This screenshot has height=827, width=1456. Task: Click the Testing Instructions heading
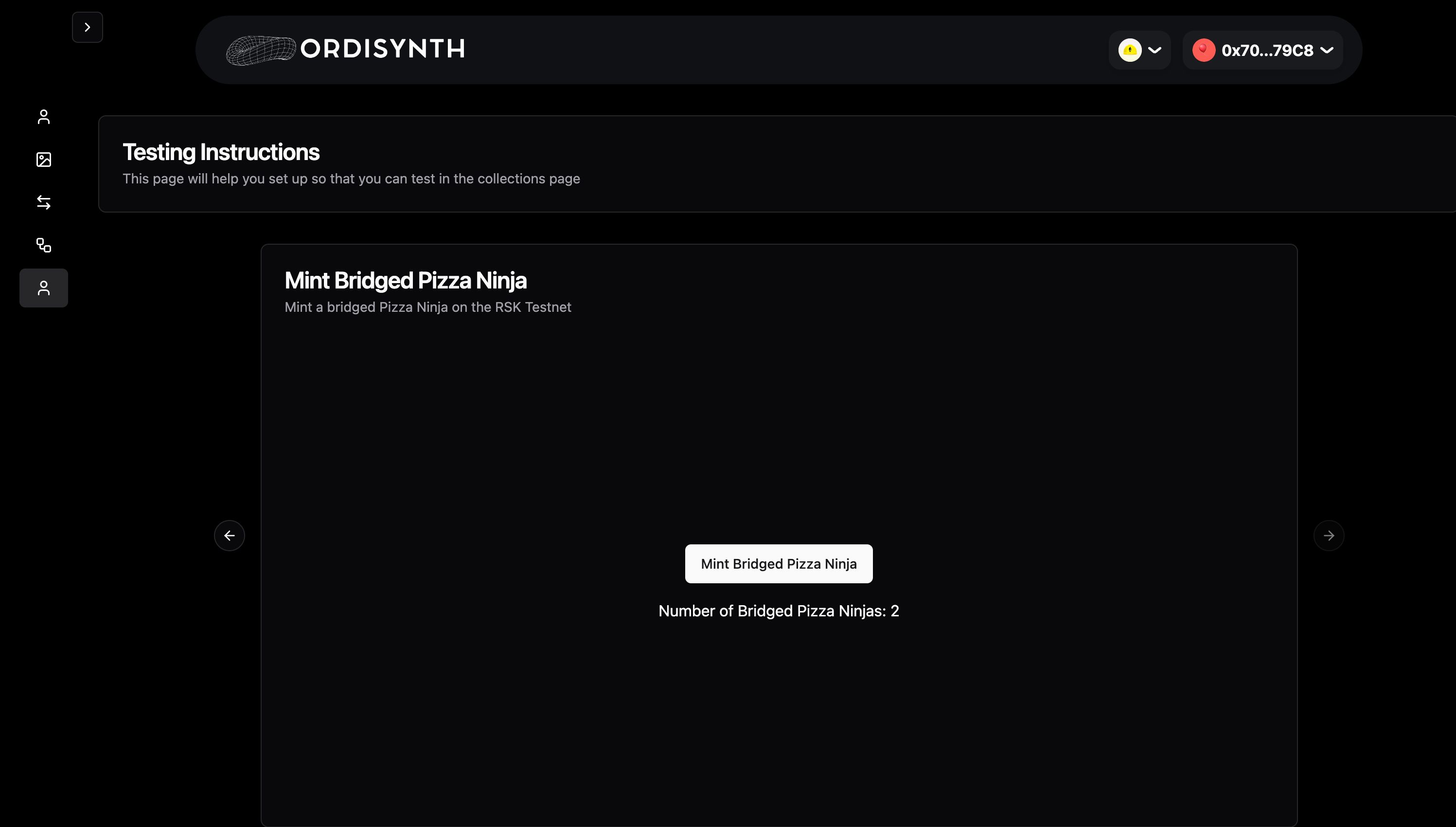[221, 152]
